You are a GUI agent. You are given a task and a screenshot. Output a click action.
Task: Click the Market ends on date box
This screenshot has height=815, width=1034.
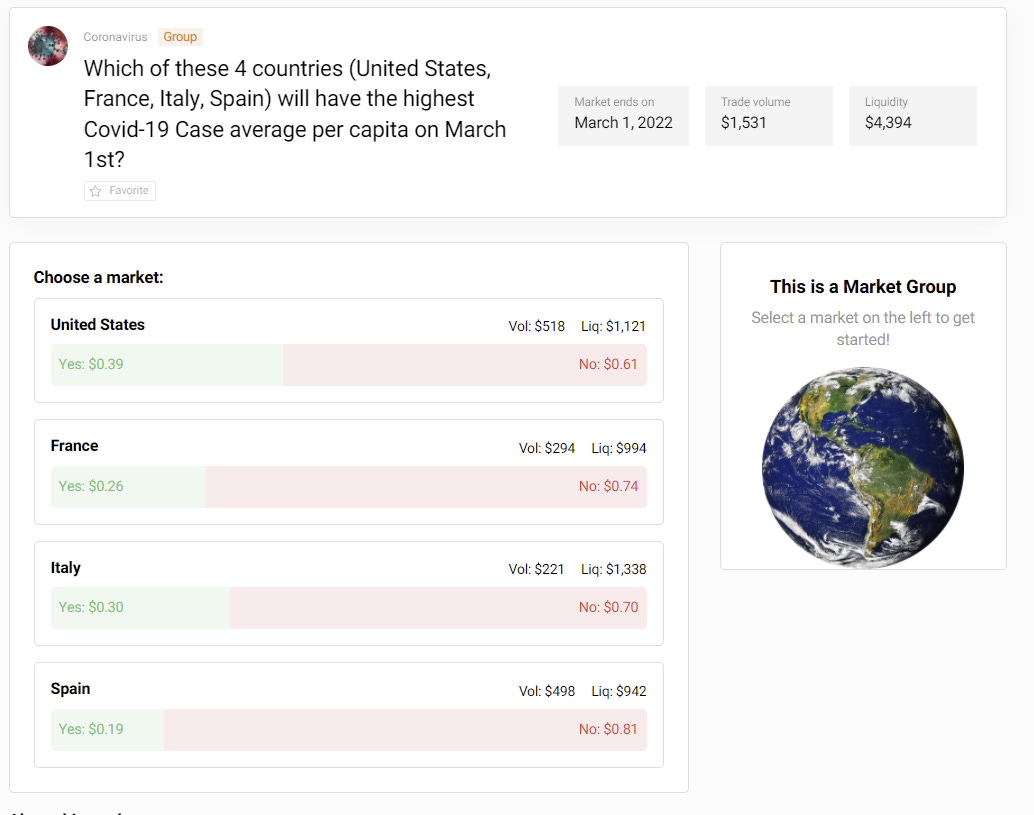(x=623, y=115)
